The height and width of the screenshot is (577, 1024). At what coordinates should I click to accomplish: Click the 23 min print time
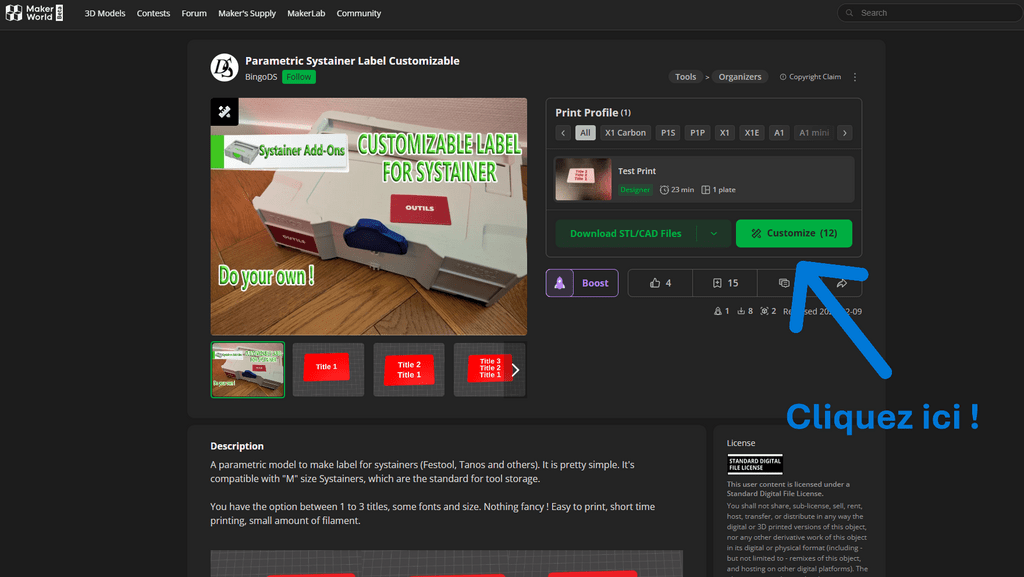coord(677,190)
